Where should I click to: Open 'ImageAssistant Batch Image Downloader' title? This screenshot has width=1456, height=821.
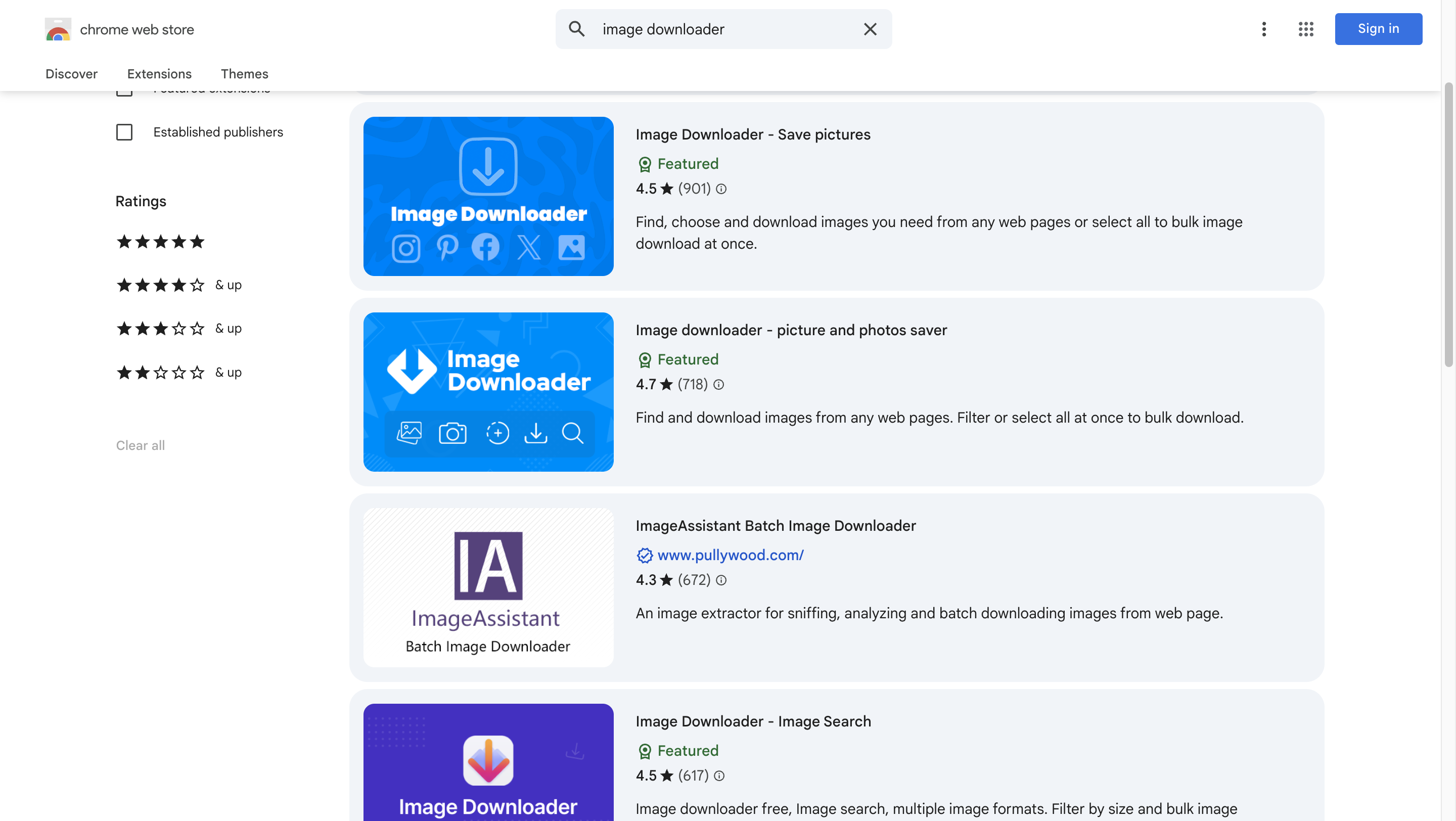[776, 525]
